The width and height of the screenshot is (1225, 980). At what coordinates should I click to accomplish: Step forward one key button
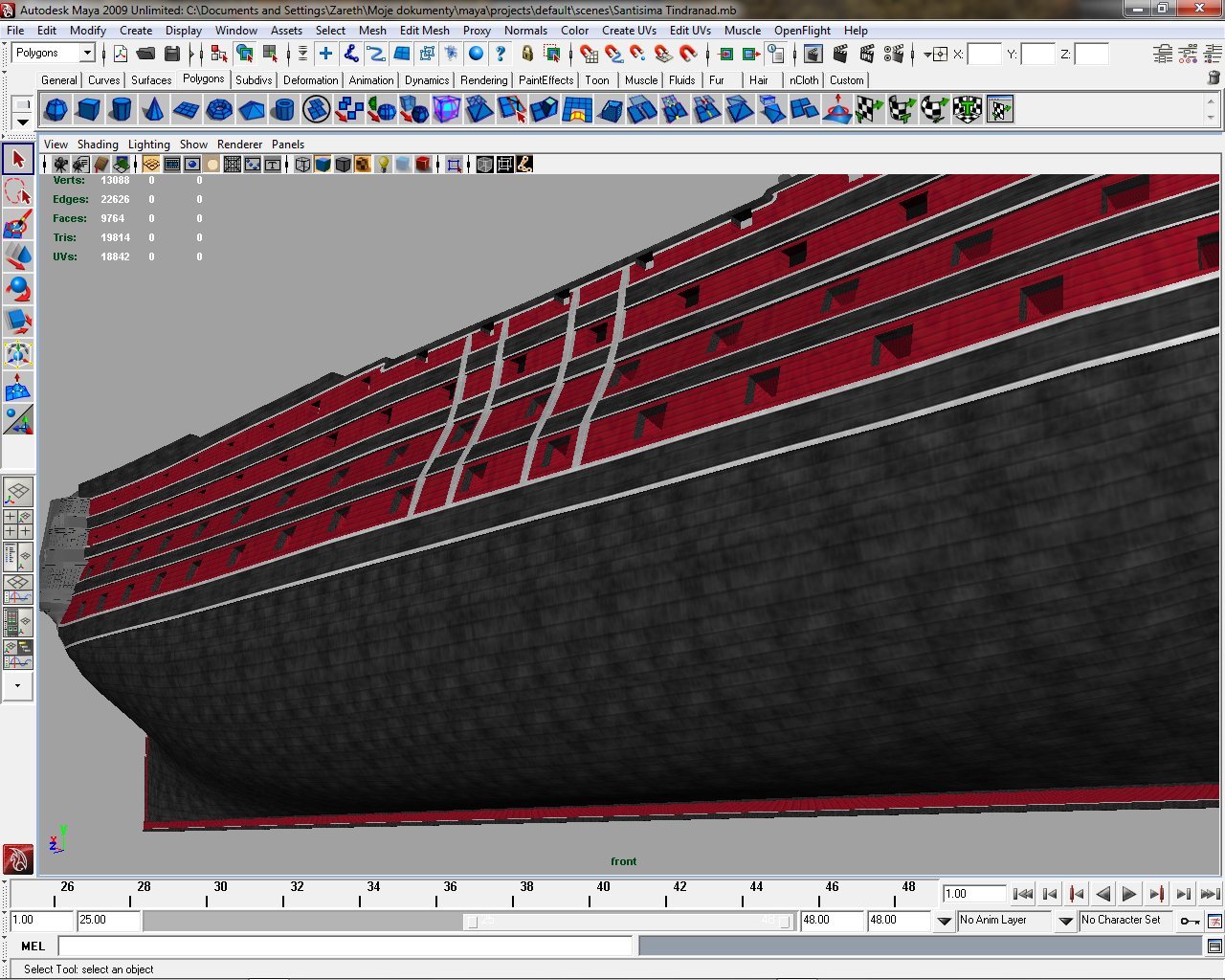pyautogui.click(x=1156, y=894)
